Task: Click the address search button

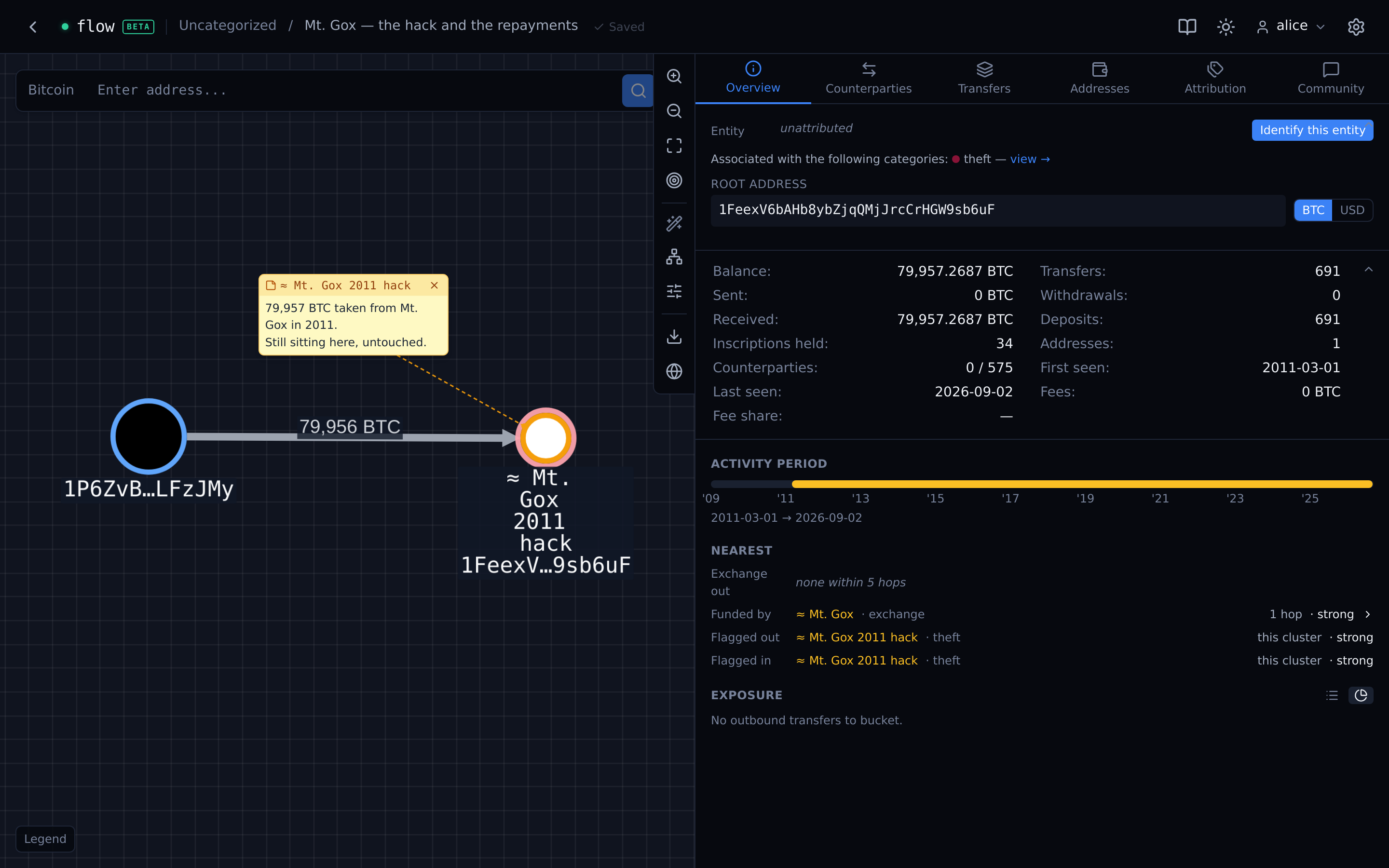Action: coord(638,91)
